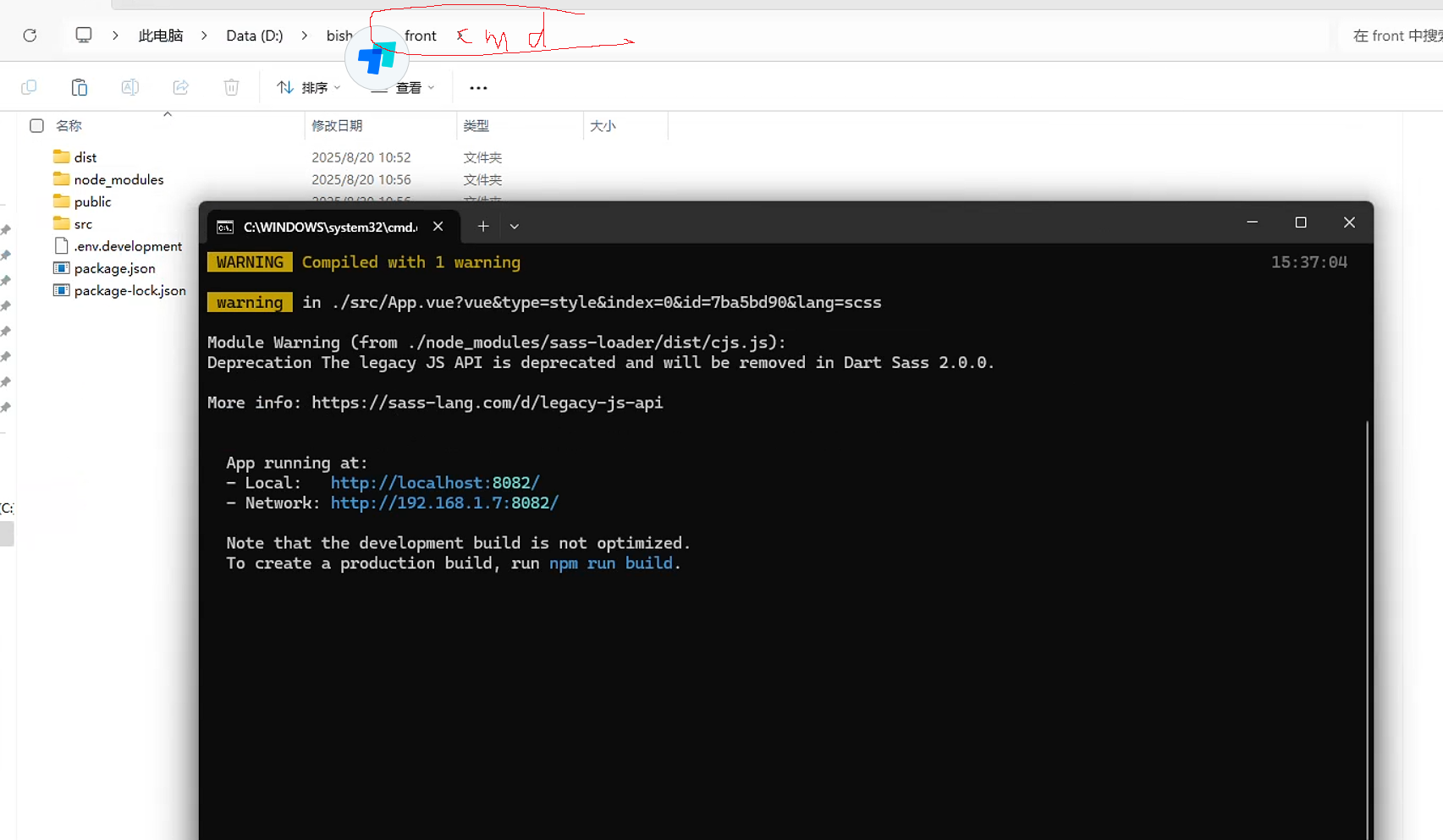Click the share icon in Explorer toolbar
This screenshot has width=1443, height=840.
pyautogui.click(x=181, y=87)
